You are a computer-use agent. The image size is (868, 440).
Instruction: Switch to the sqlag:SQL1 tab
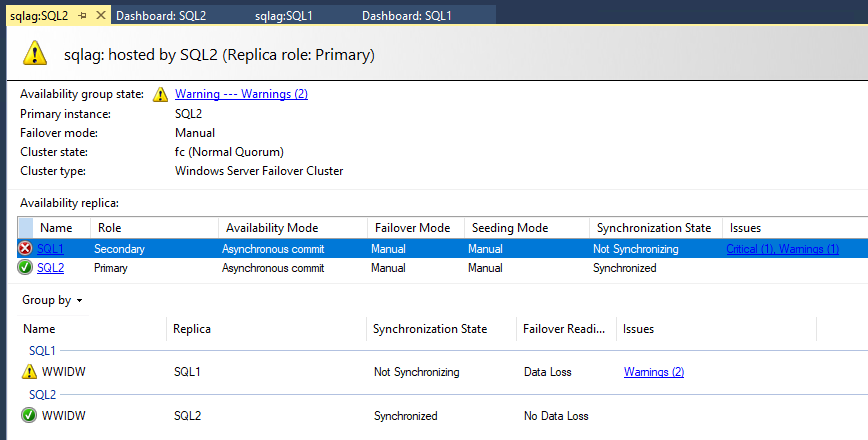point(283,16)
